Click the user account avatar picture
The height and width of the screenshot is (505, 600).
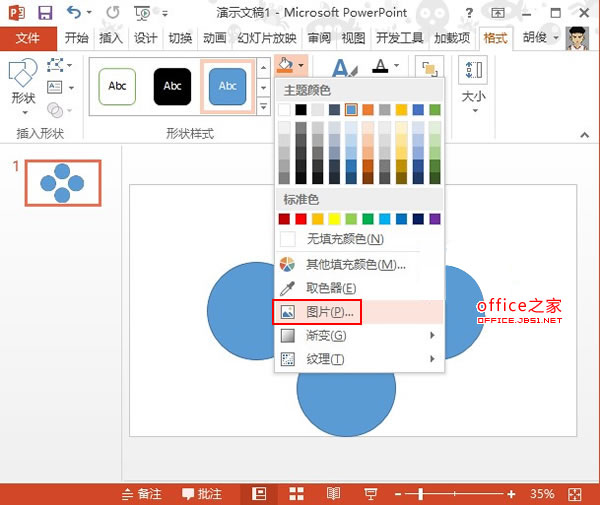coord(577,38)
